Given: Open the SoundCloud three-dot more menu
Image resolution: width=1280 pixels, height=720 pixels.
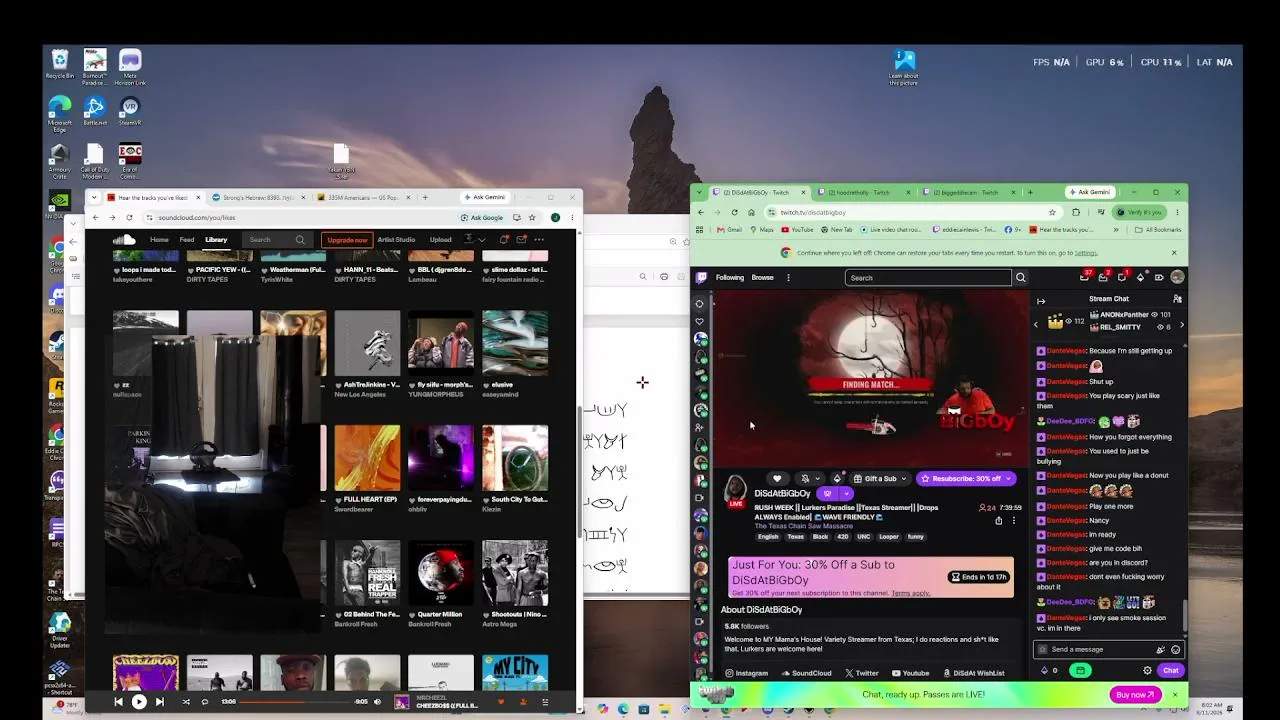Looking at the screenshot, I should 539,240.
